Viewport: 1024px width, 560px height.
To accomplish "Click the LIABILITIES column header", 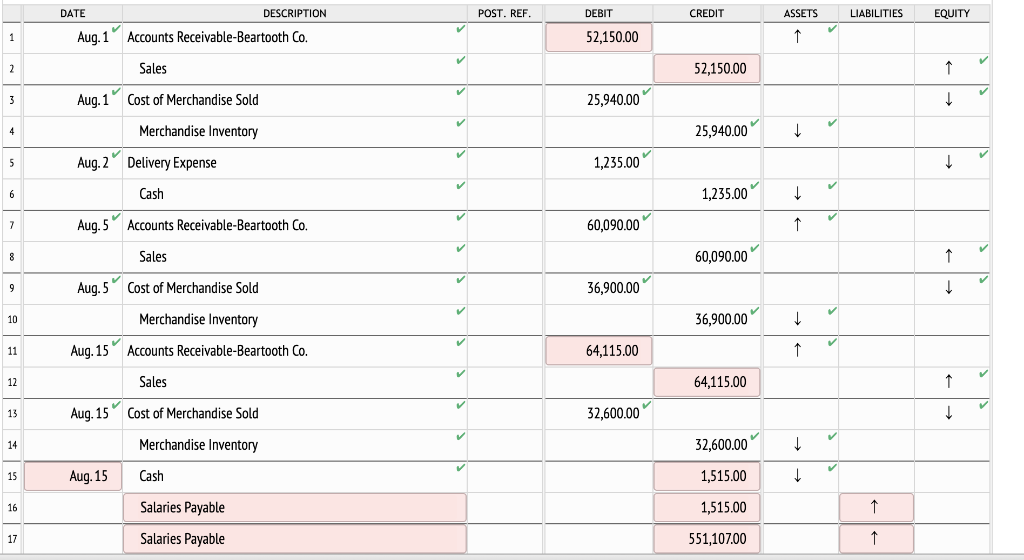I will (x=876, y=13).
